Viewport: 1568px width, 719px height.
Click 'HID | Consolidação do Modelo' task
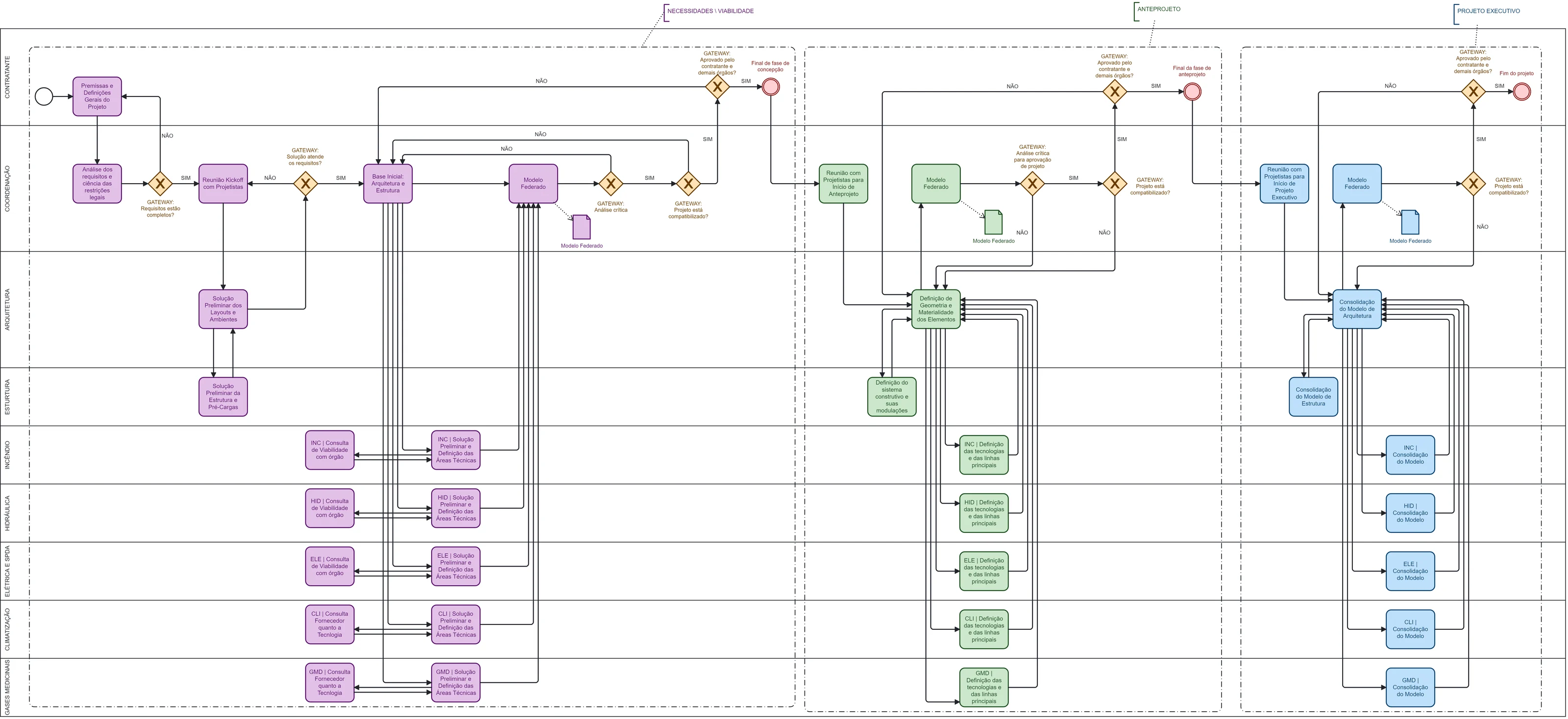pyautogui.click(x=1410, y=513)
